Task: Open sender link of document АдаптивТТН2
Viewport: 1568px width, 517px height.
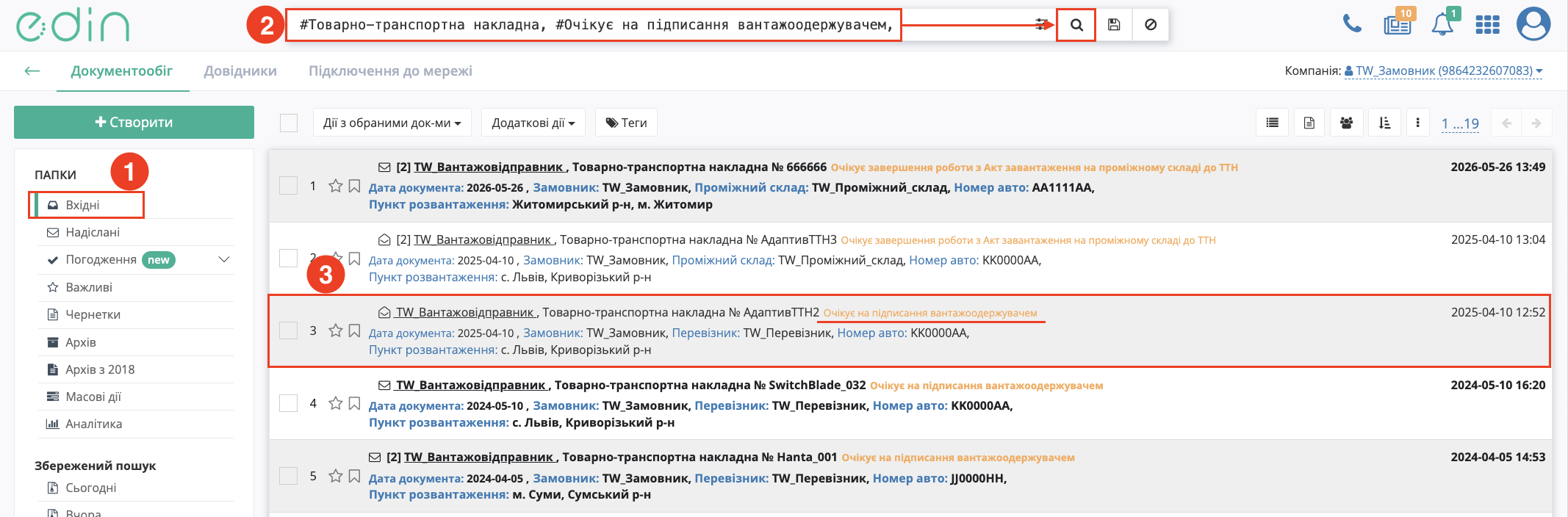Action: 466,312
